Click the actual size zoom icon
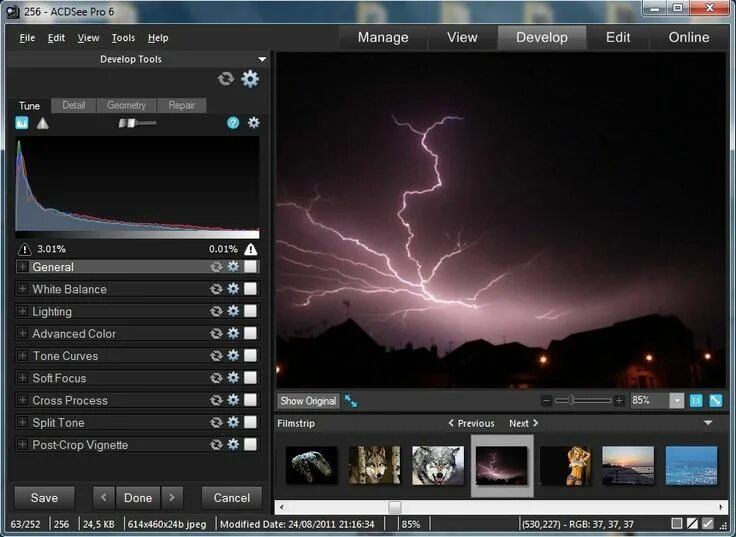The height and width of the screenshot is (537, 736). pyautogui.click(x=696, y=400)
